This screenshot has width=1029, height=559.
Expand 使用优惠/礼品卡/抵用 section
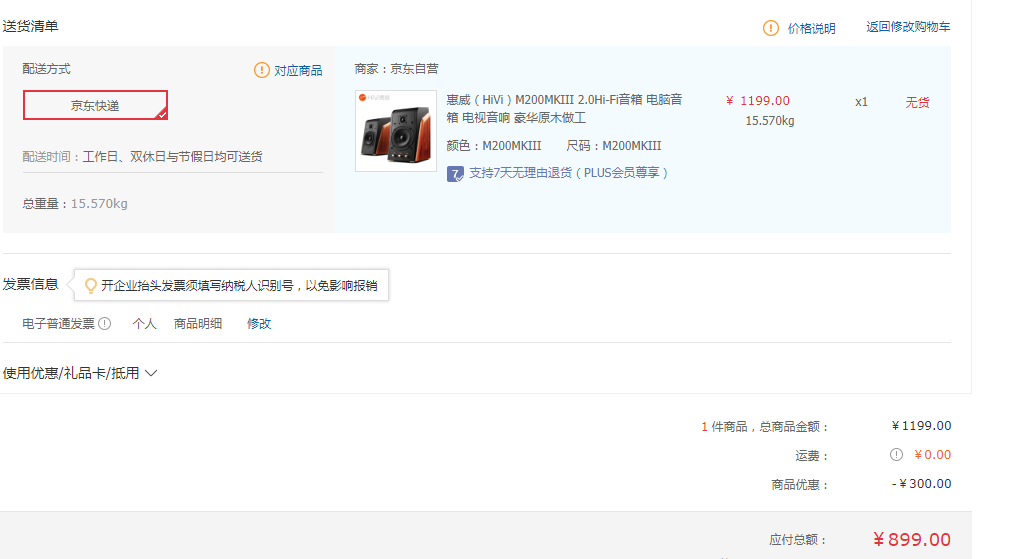click(80, 373)
